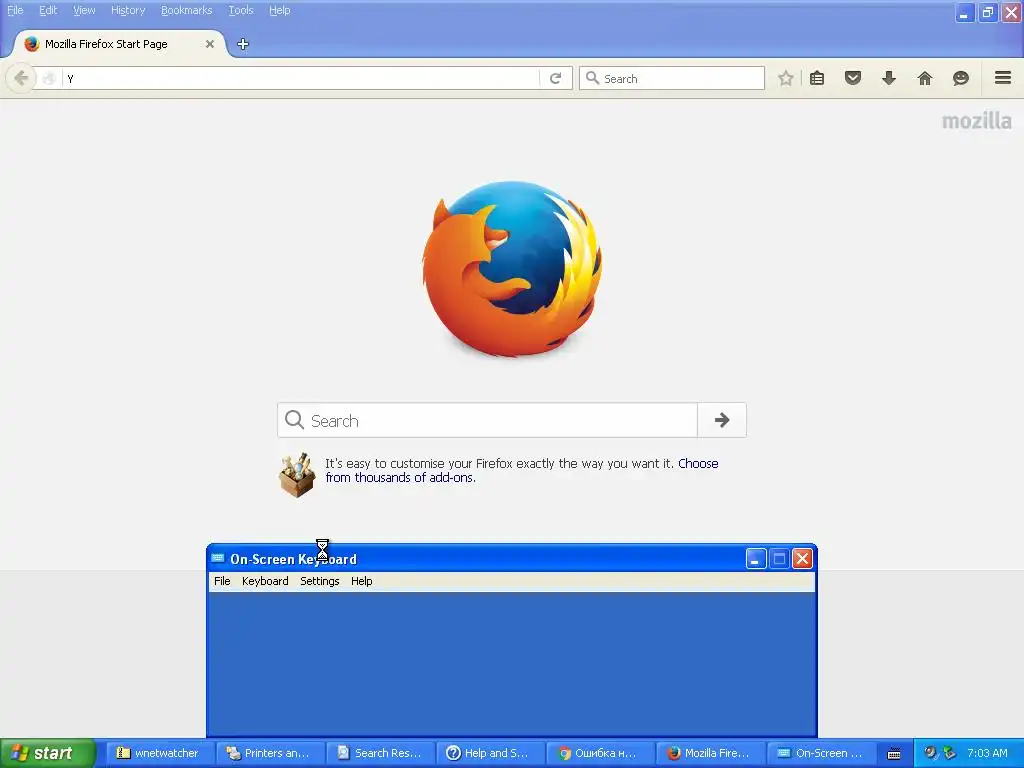The width and height of the screenshot is (1024, 768).
Task: Open the Pocket icon in Firefox toolbar
Action: [x=853, y=78]
